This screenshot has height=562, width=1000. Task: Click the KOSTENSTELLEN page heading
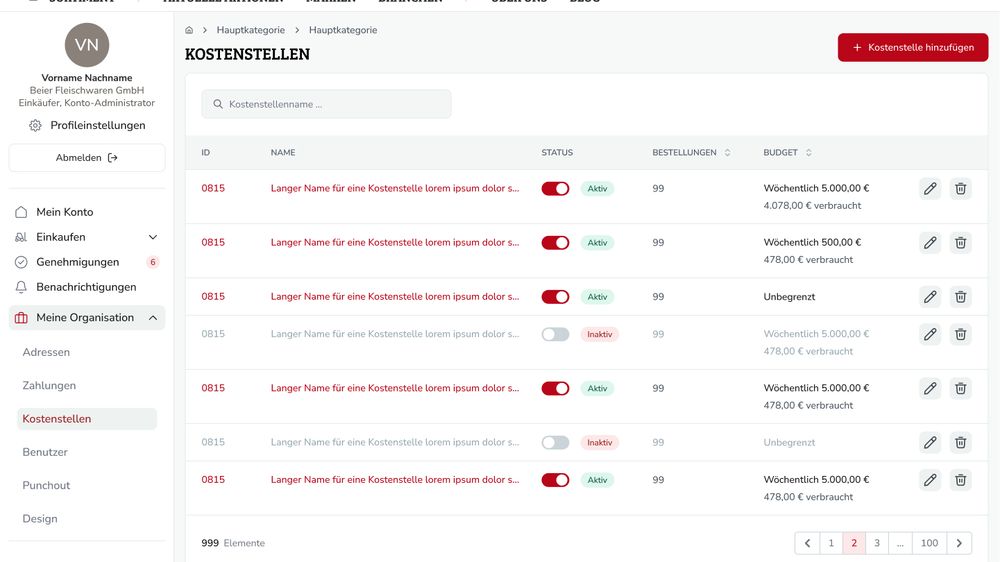tap(247, 54)
